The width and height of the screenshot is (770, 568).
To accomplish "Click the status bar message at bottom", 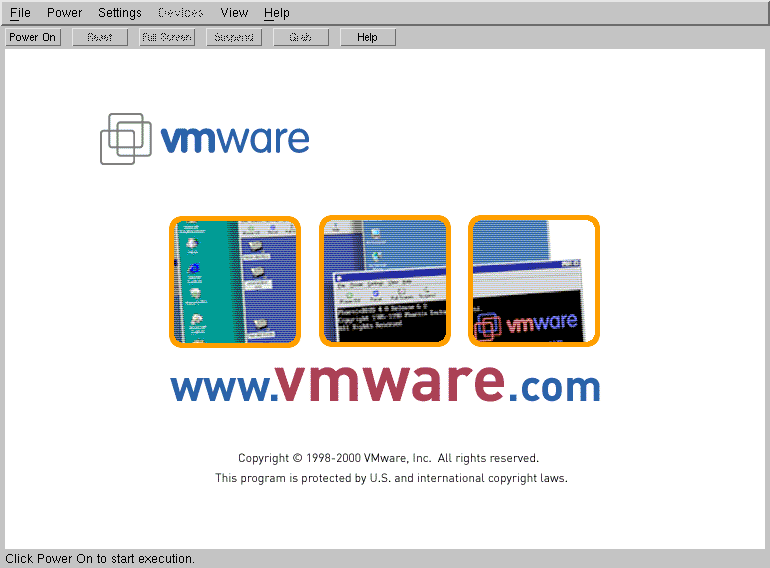I will 100,559.
